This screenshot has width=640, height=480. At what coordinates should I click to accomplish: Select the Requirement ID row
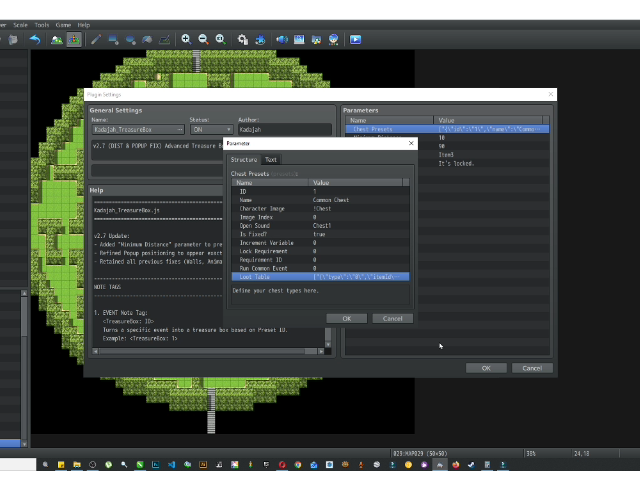(x=320, y=260)
